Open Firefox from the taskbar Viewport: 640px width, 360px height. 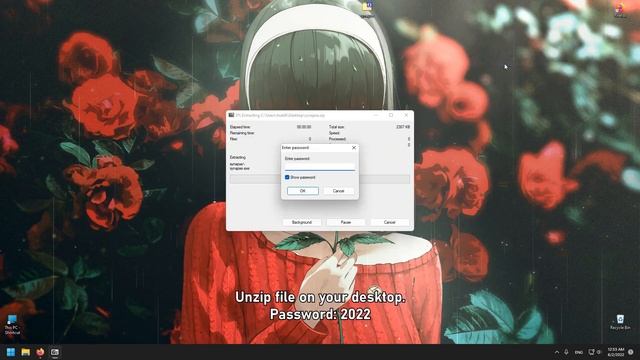40,352
